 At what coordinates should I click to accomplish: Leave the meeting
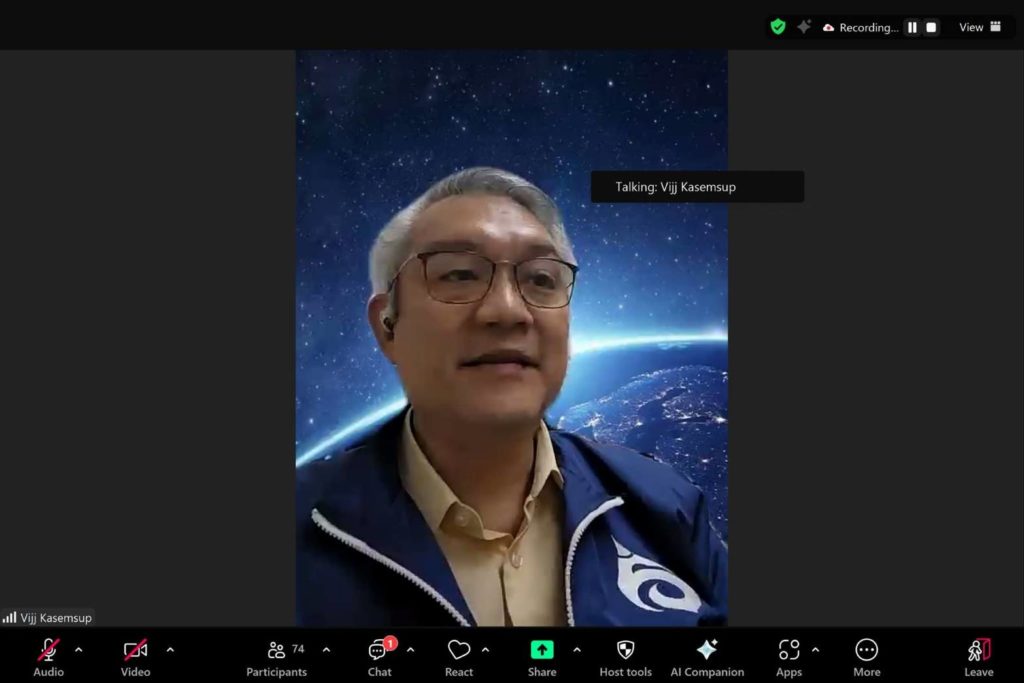point(979,658)
